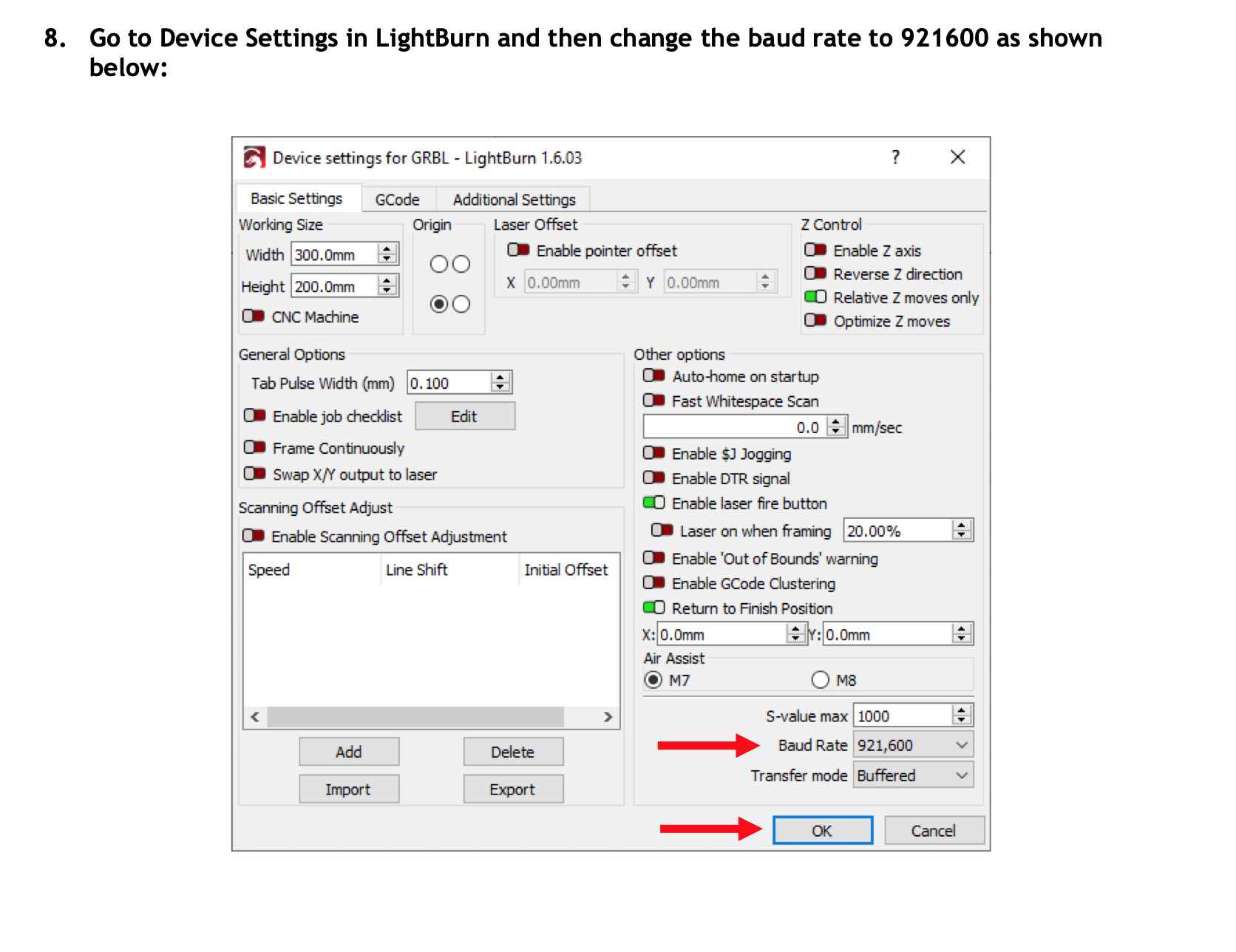The width and height of the screenshot is (1236, 952).
Task: Click the S-value max field
Action: click(x=903, y=715)
